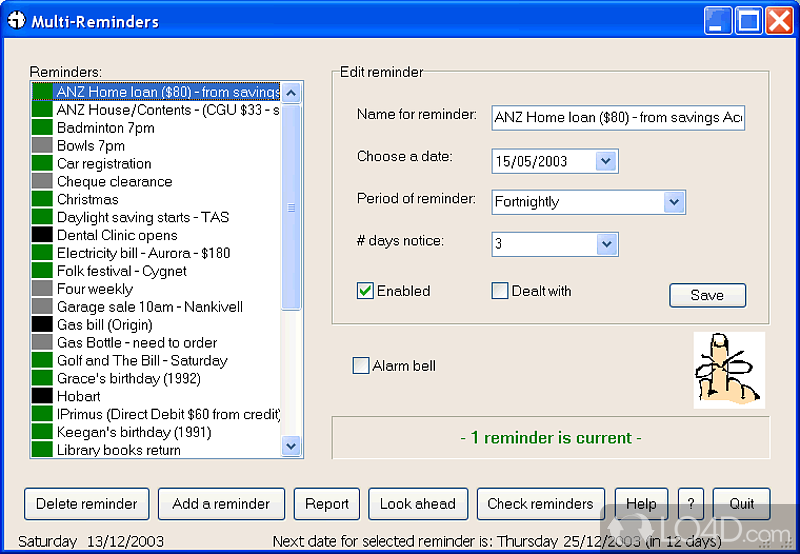The height and width of the screenshot is (554, 800).
Task: Open the Report button
Action: pos(327,504)
